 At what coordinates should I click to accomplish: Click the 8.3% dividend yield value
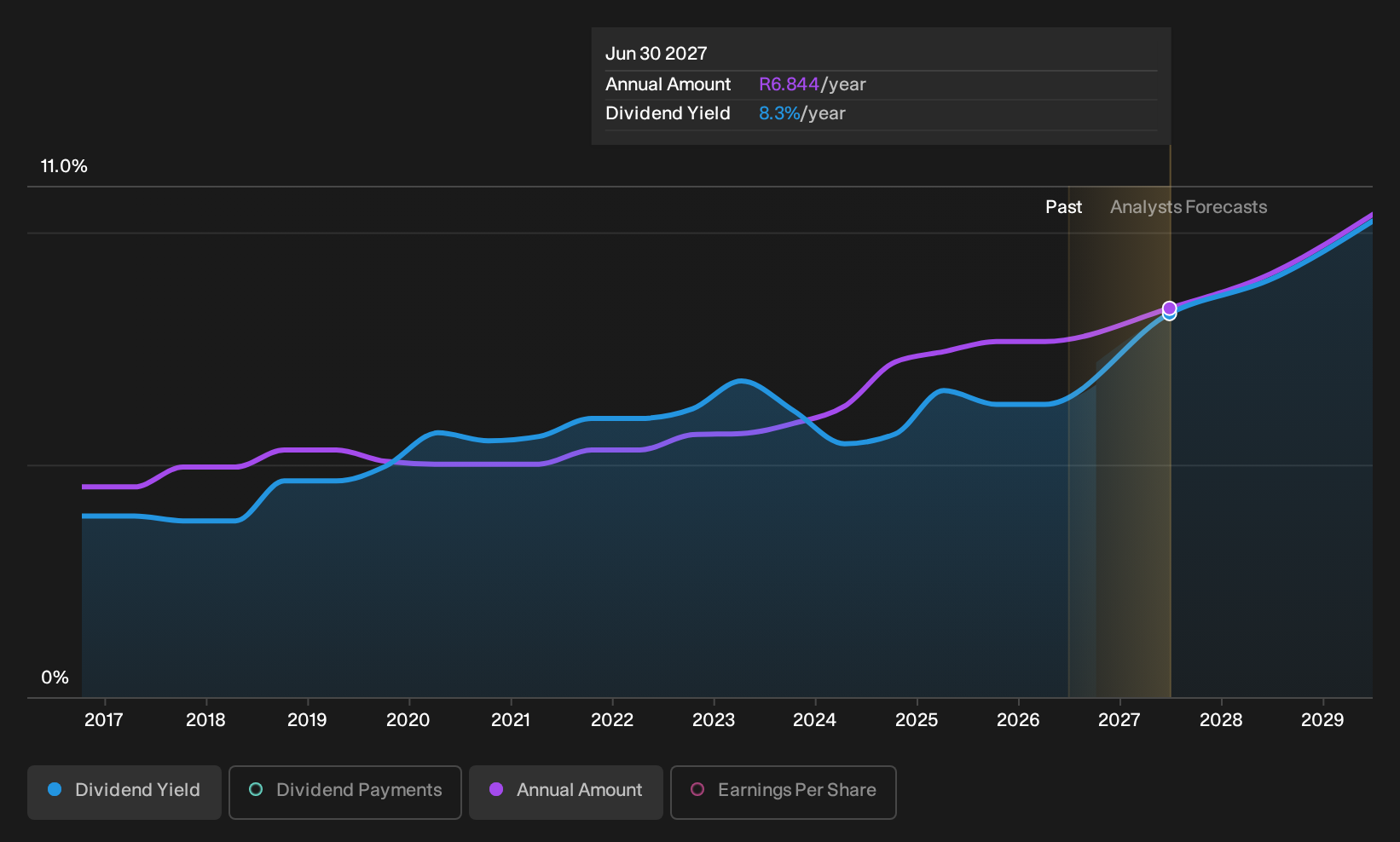pos(779,113)
